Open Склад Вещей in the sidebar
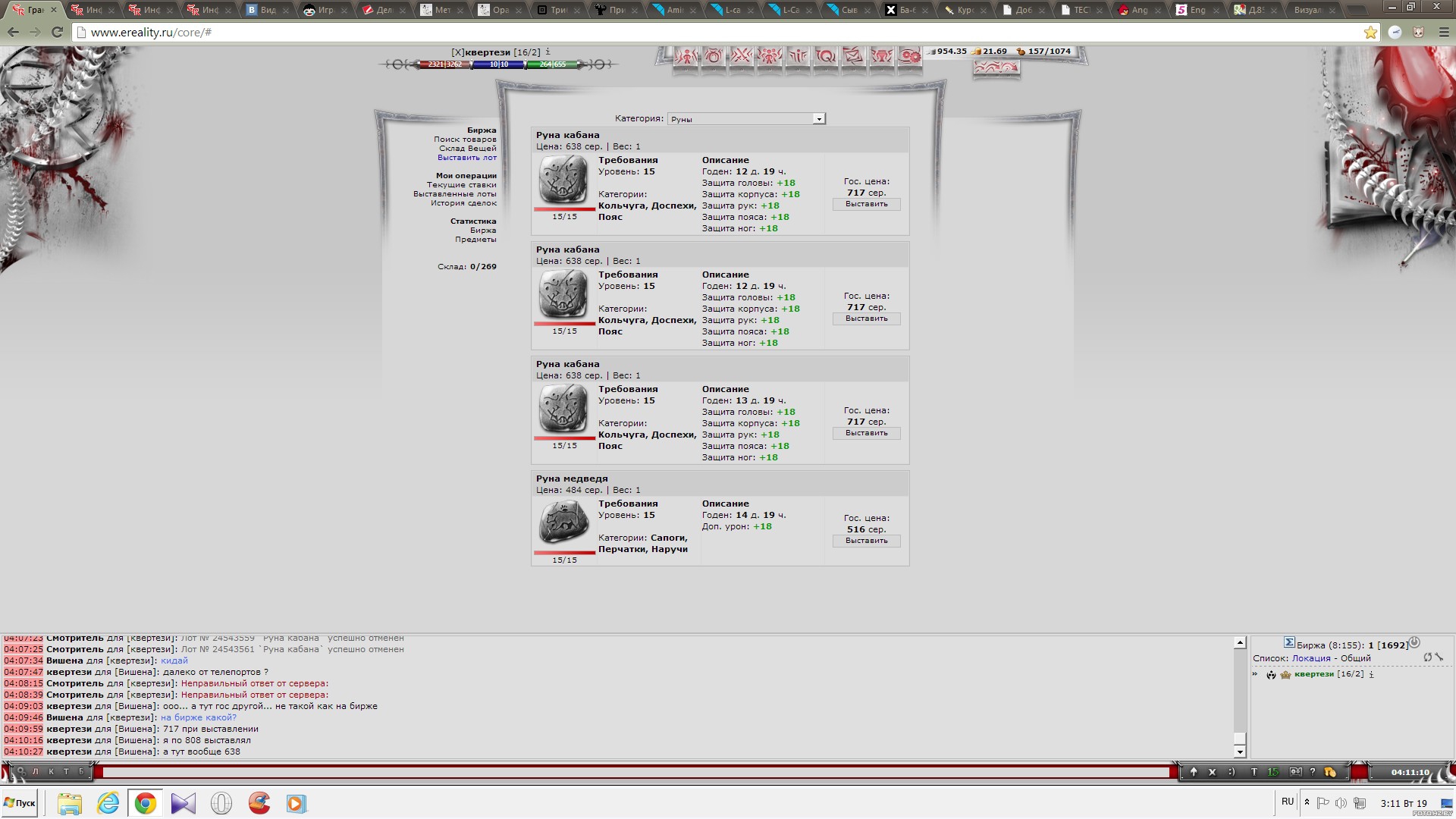Viewport: 1456px width, 819px height. 468,149
